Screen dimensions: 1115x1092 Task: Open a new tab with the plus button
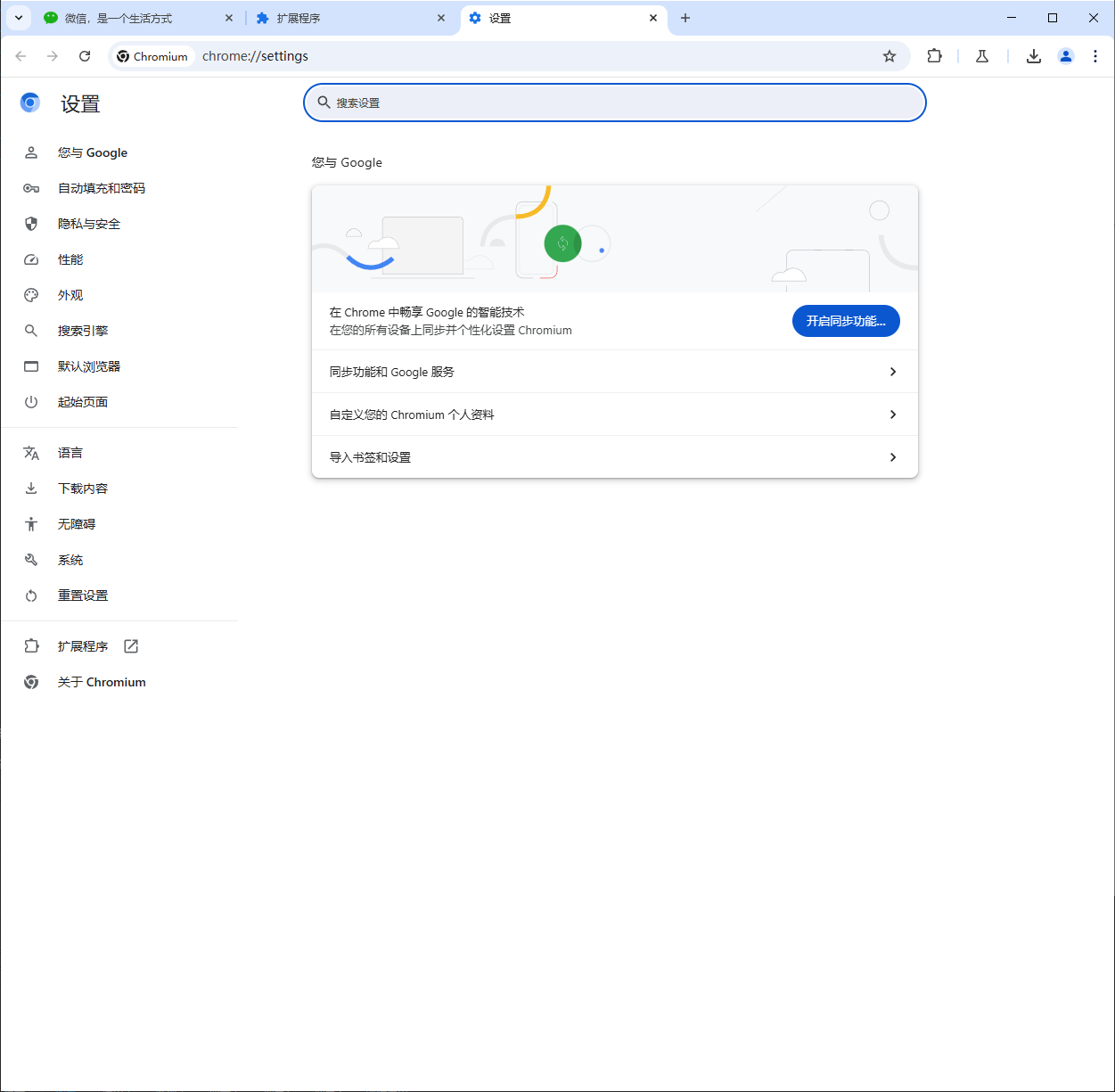coord(685,18)
